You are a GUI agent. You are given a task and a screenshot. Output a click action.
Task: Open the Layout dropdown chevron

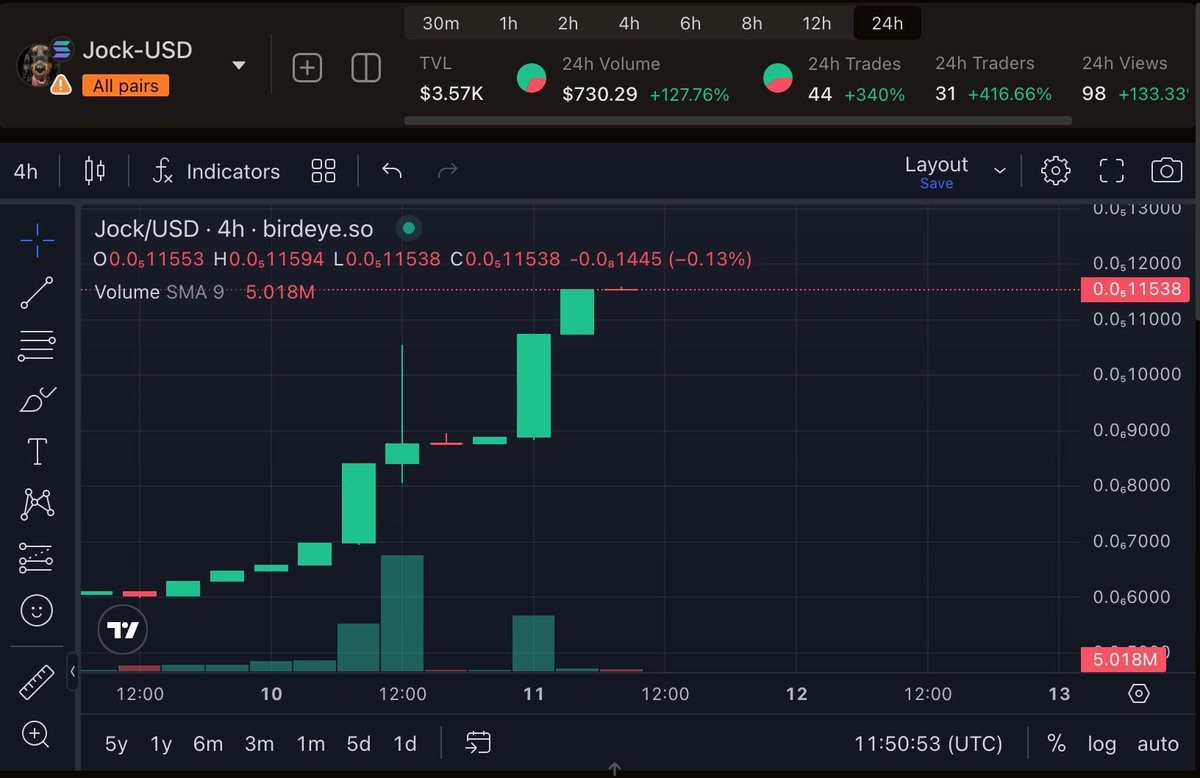(999, 171)
